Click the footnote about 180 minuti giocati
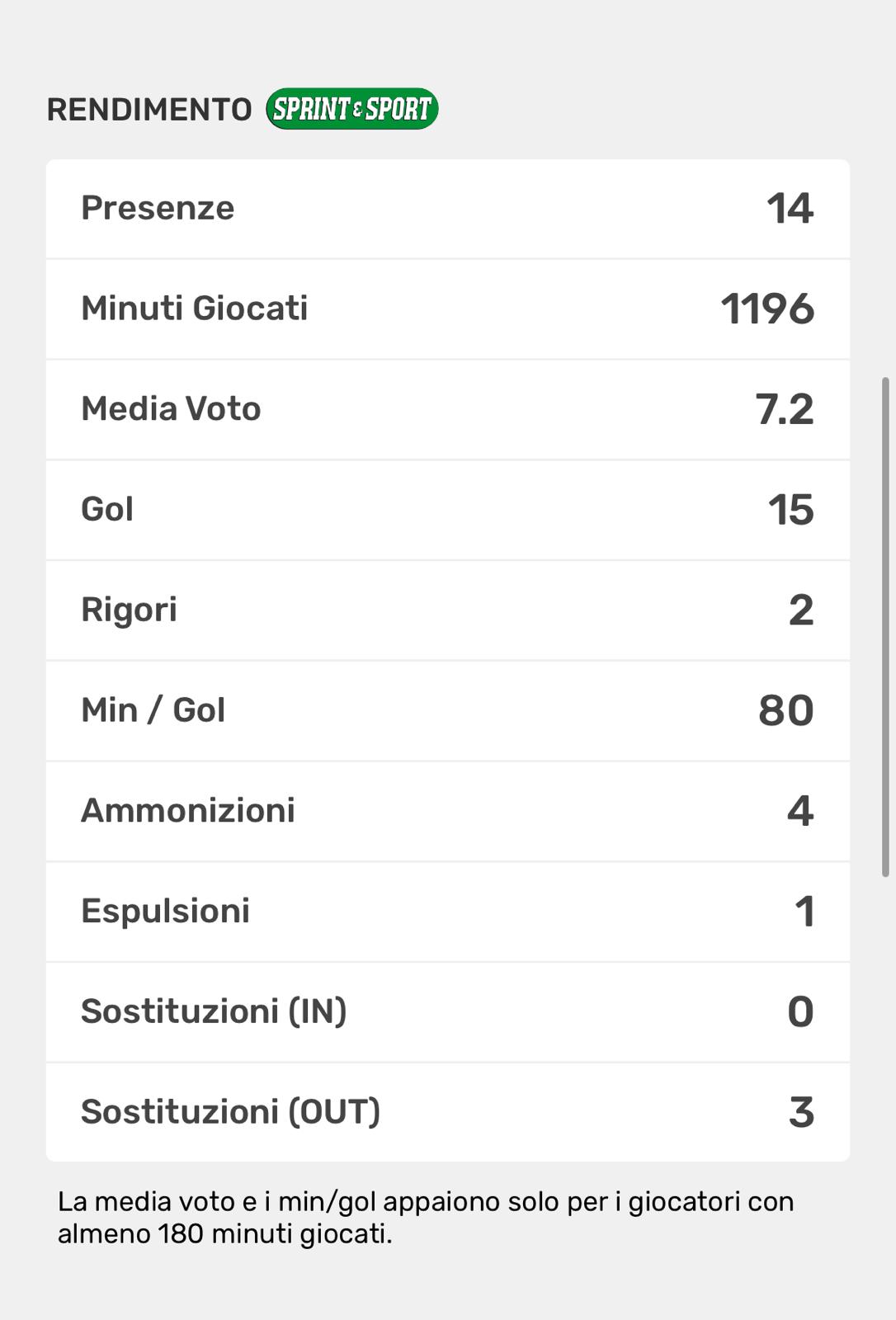The image size is (896, 1320). tap(425, 1218)
